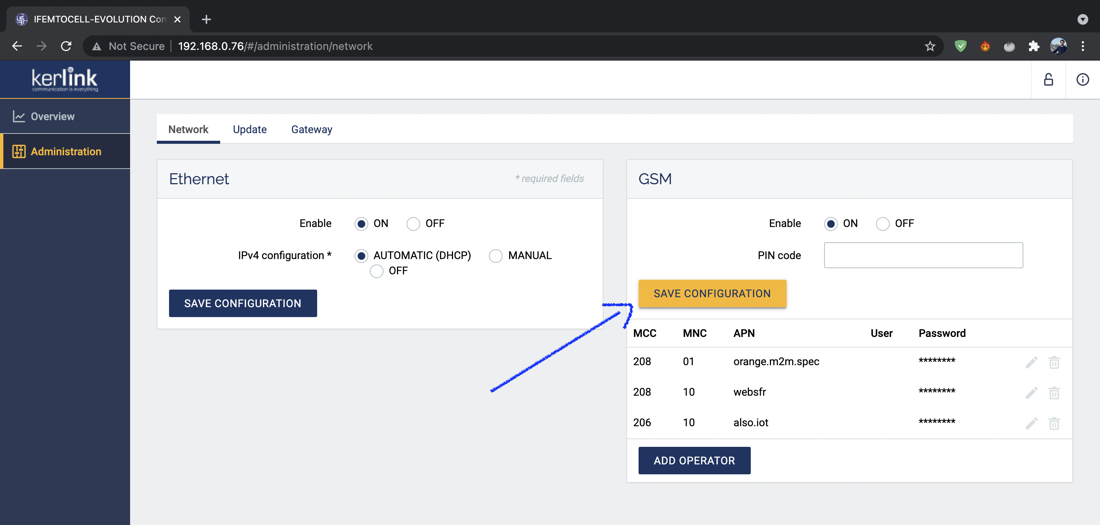Open Chrome three-dot menu

tap(1082, 46)
